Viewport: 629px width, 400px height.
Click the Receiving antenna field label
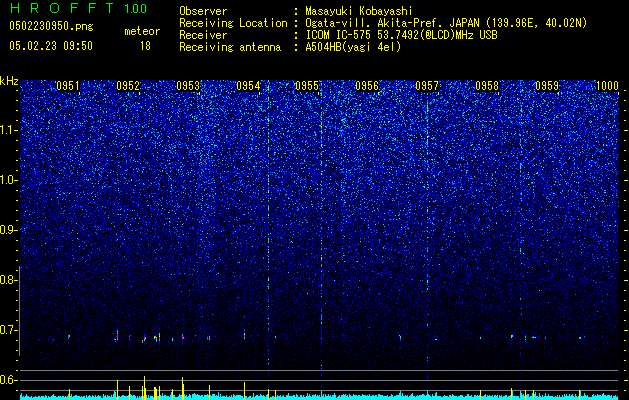pyautogui.click(x=230, y=47)
